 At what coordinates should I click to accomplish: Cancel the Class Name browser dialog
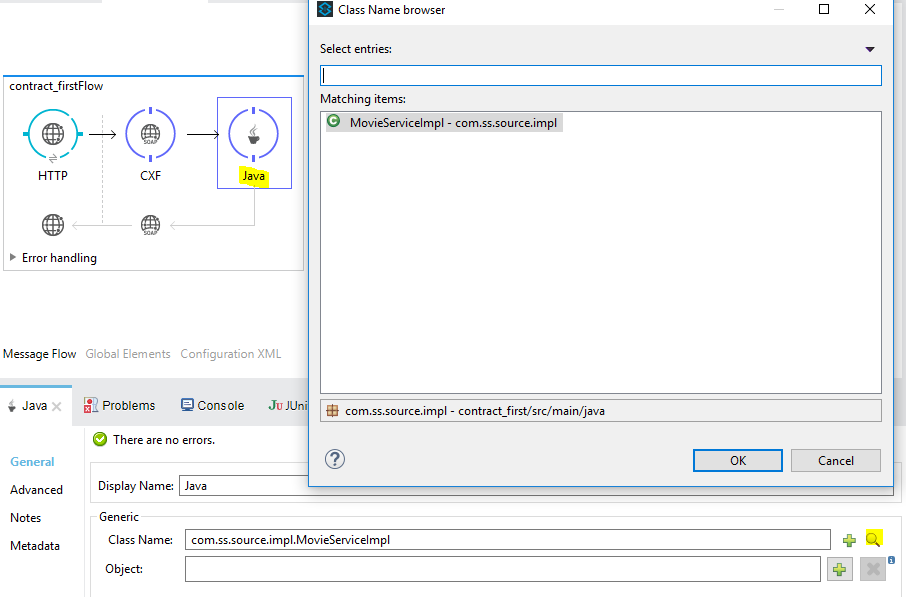click(x=836, y=461)
